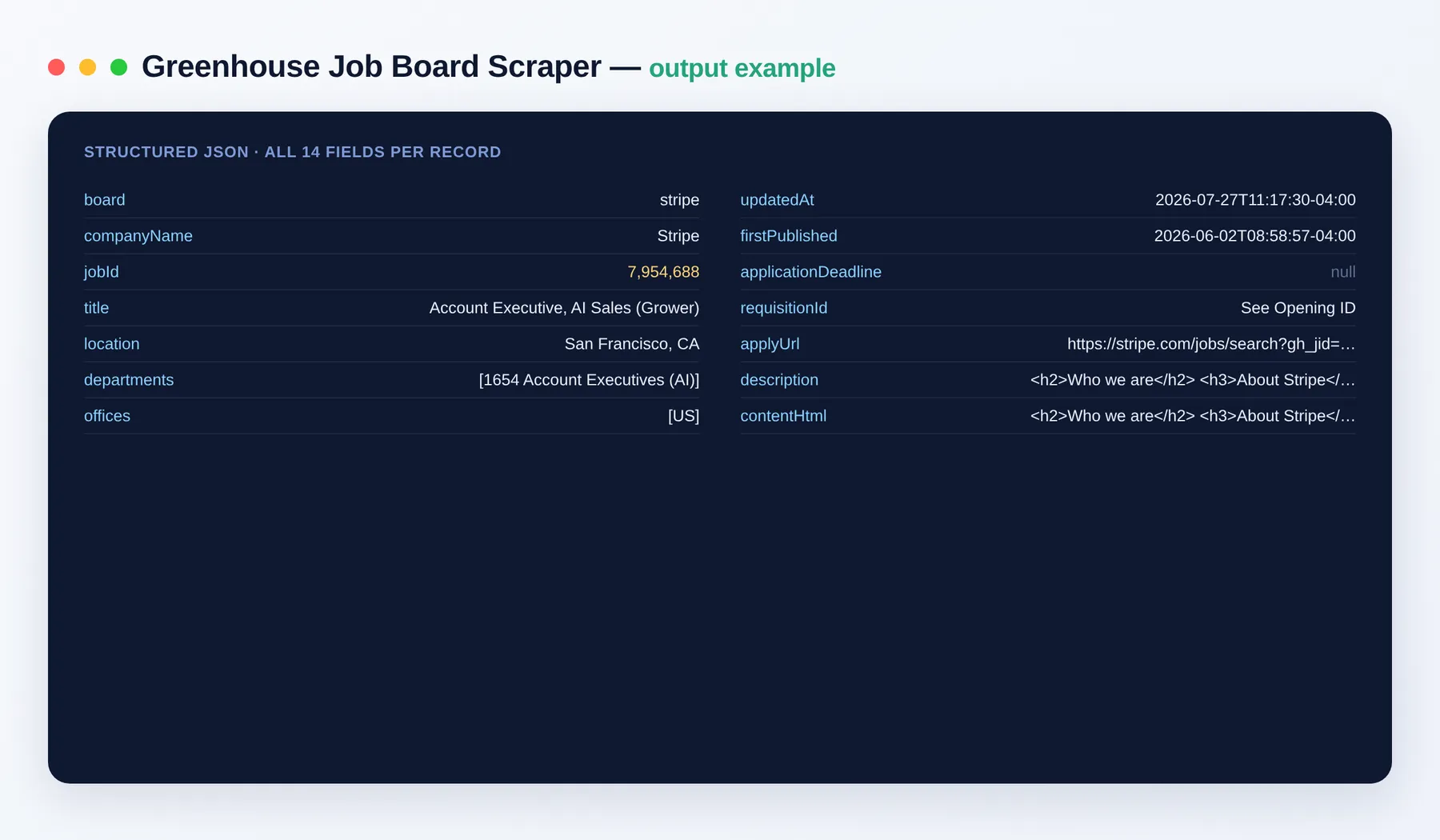Click the 'offices' field name
1440x840 pixels.
107,416
